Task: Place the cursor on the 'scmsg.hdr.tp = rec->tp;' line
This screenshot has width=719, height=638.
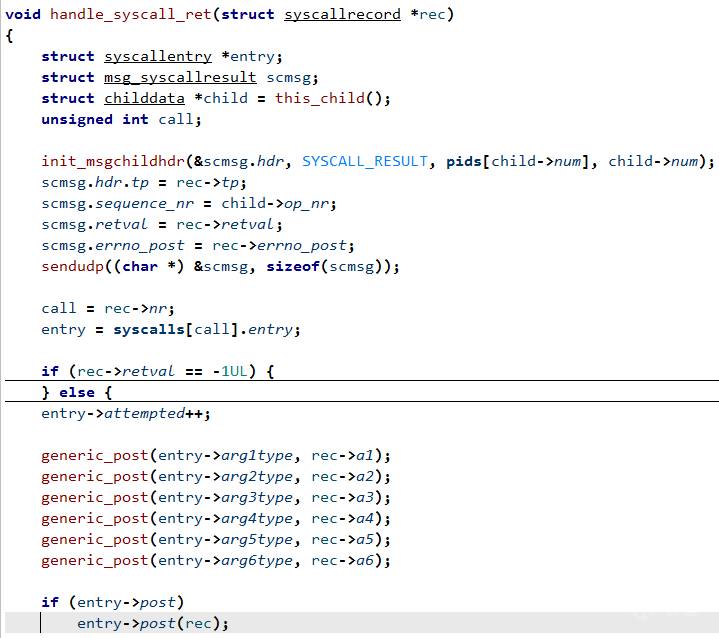Action: (x=144, y=183)
